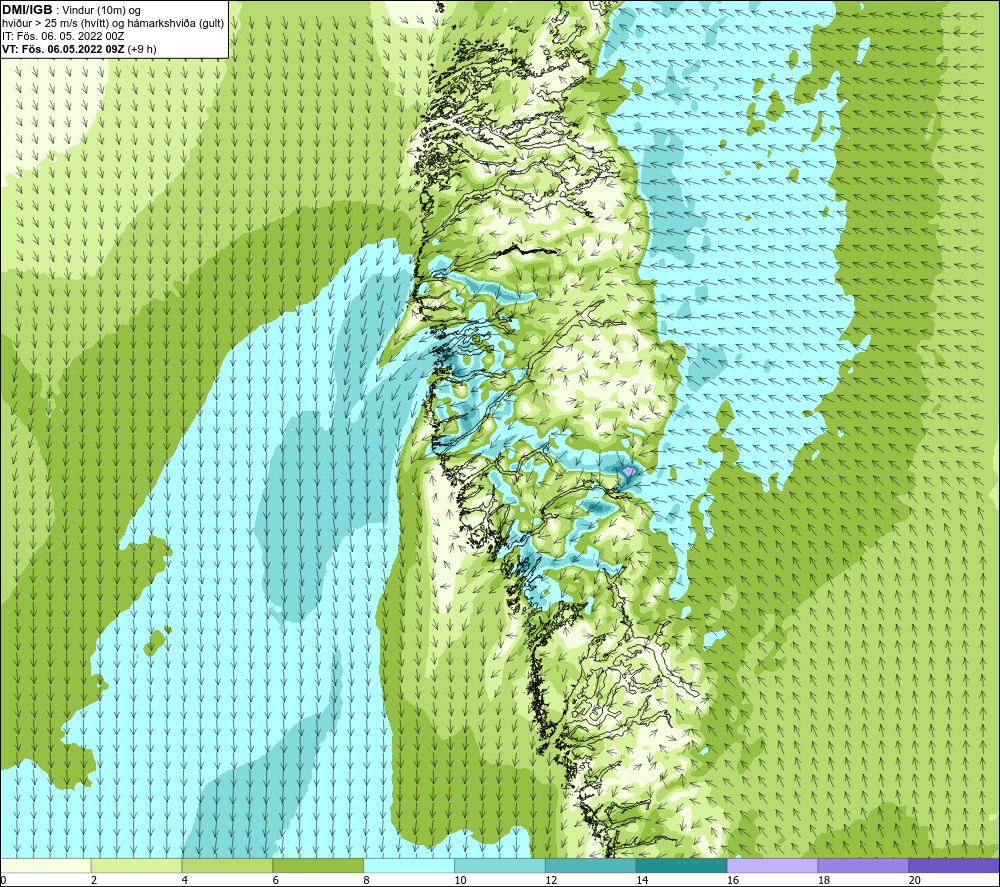Click the "VT: Fös. 06.05.2022 09Z" valid time
The image size is (1000, 887).
tap(63, 49)
